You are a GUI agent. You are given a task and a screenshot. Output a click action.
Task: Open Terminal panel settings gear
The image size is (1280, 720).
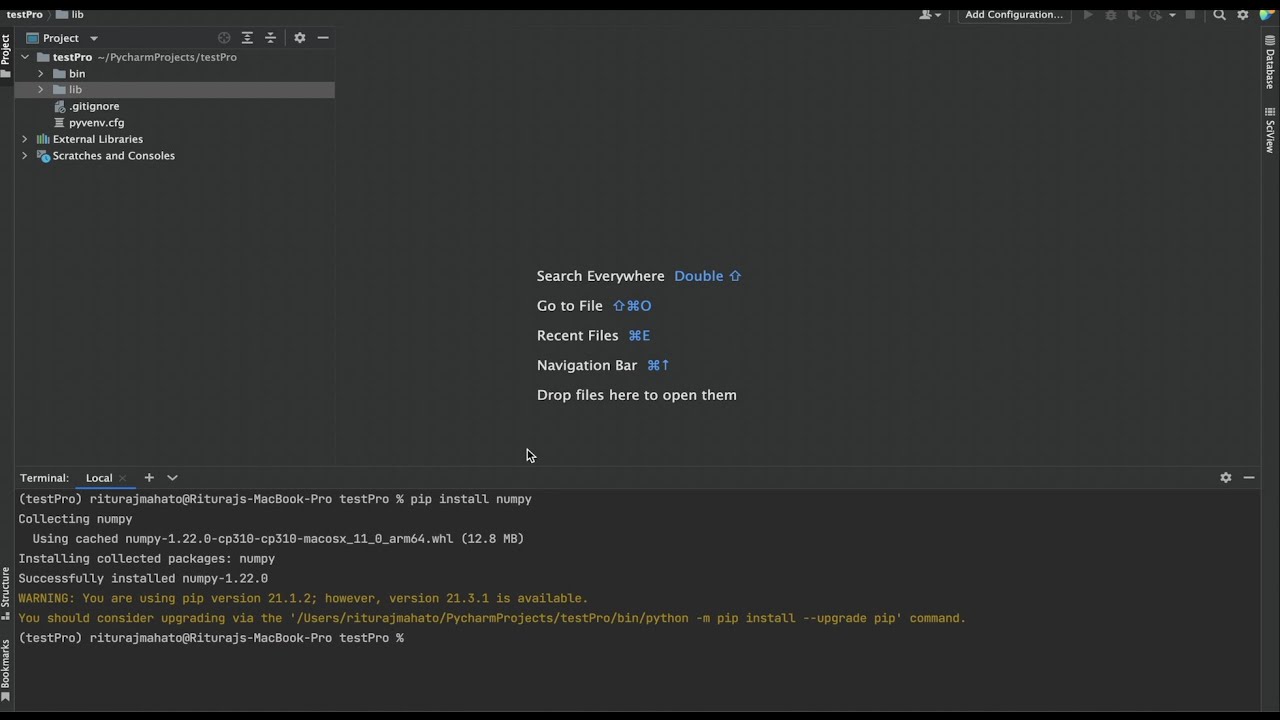(1225, 478)
